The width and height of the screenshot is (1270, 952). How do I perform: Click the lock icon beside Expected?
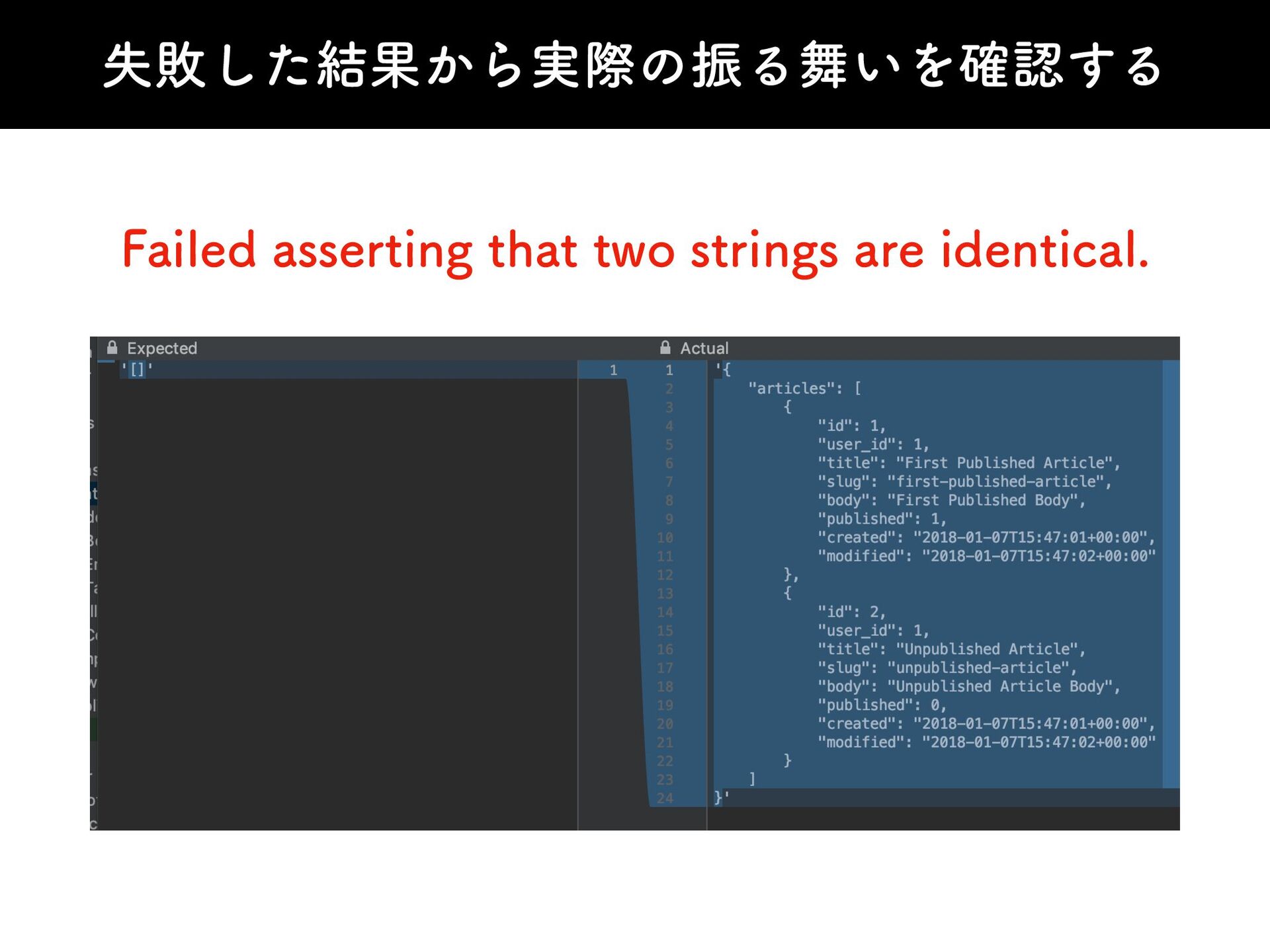coord(112,348)
